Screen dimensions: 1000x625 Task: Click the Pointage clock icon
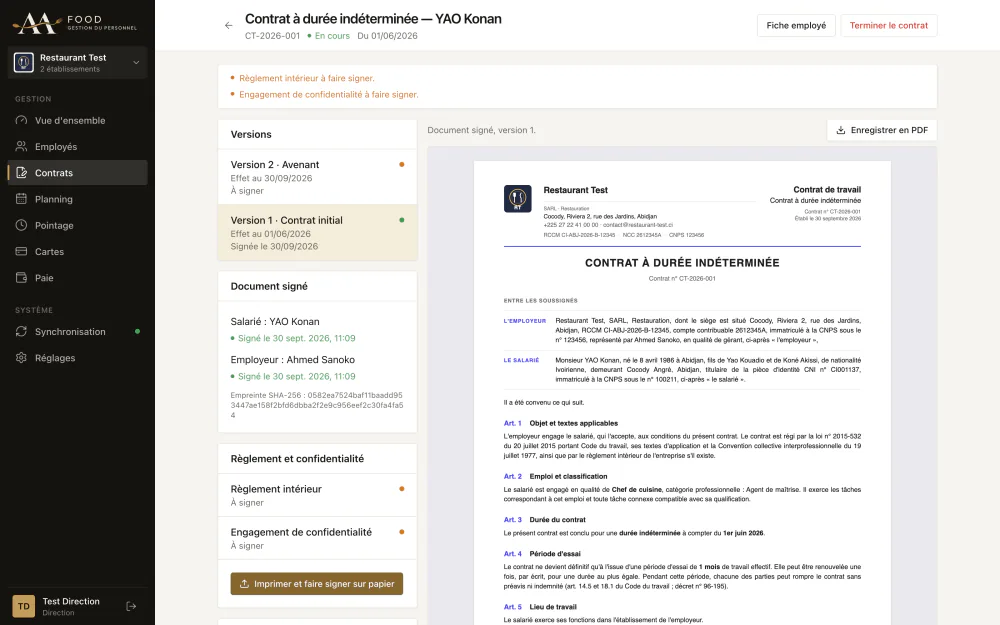[21, 225]
